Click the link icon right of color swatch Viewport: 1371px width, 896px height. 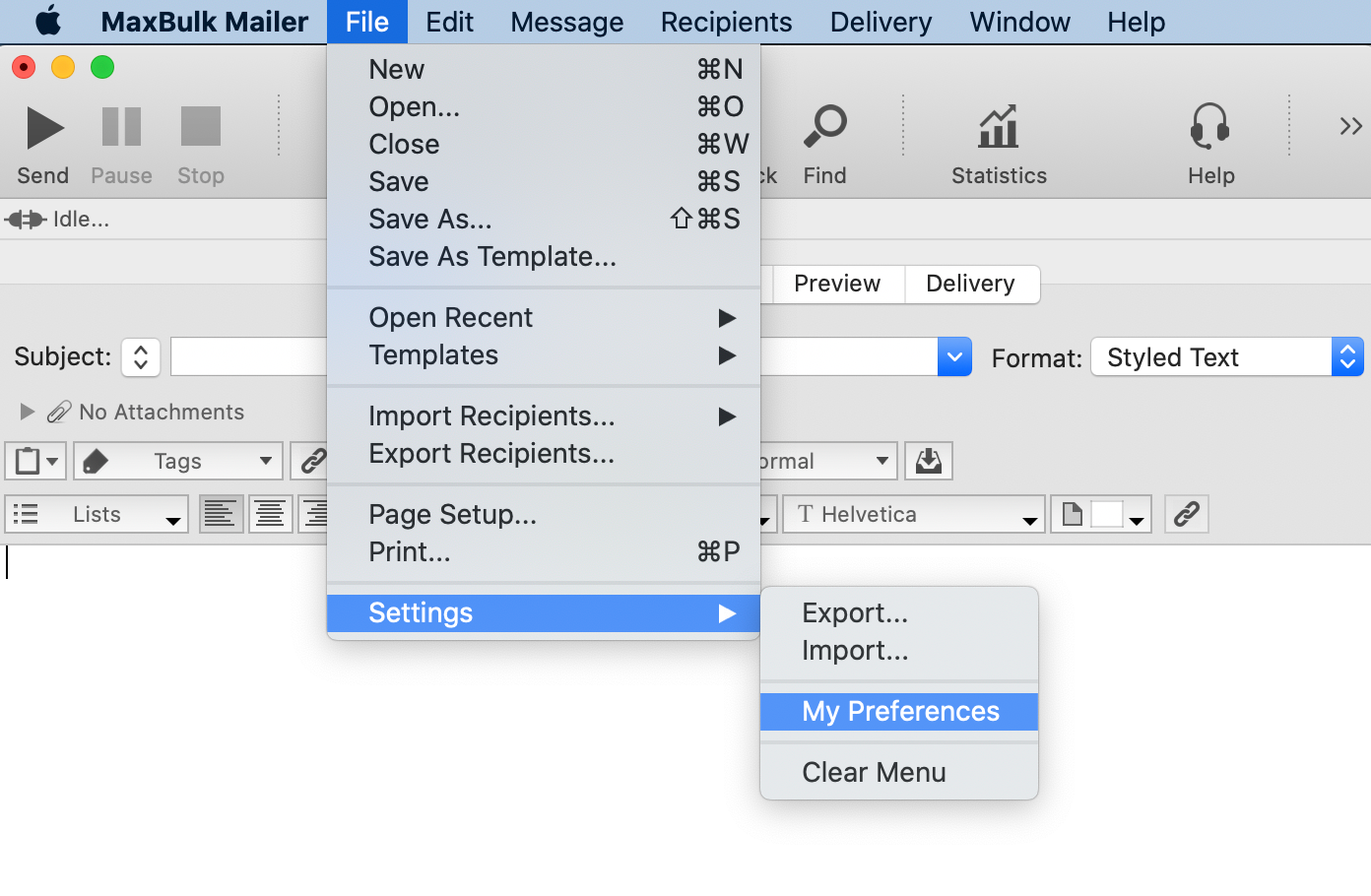tap(1186, 514)
